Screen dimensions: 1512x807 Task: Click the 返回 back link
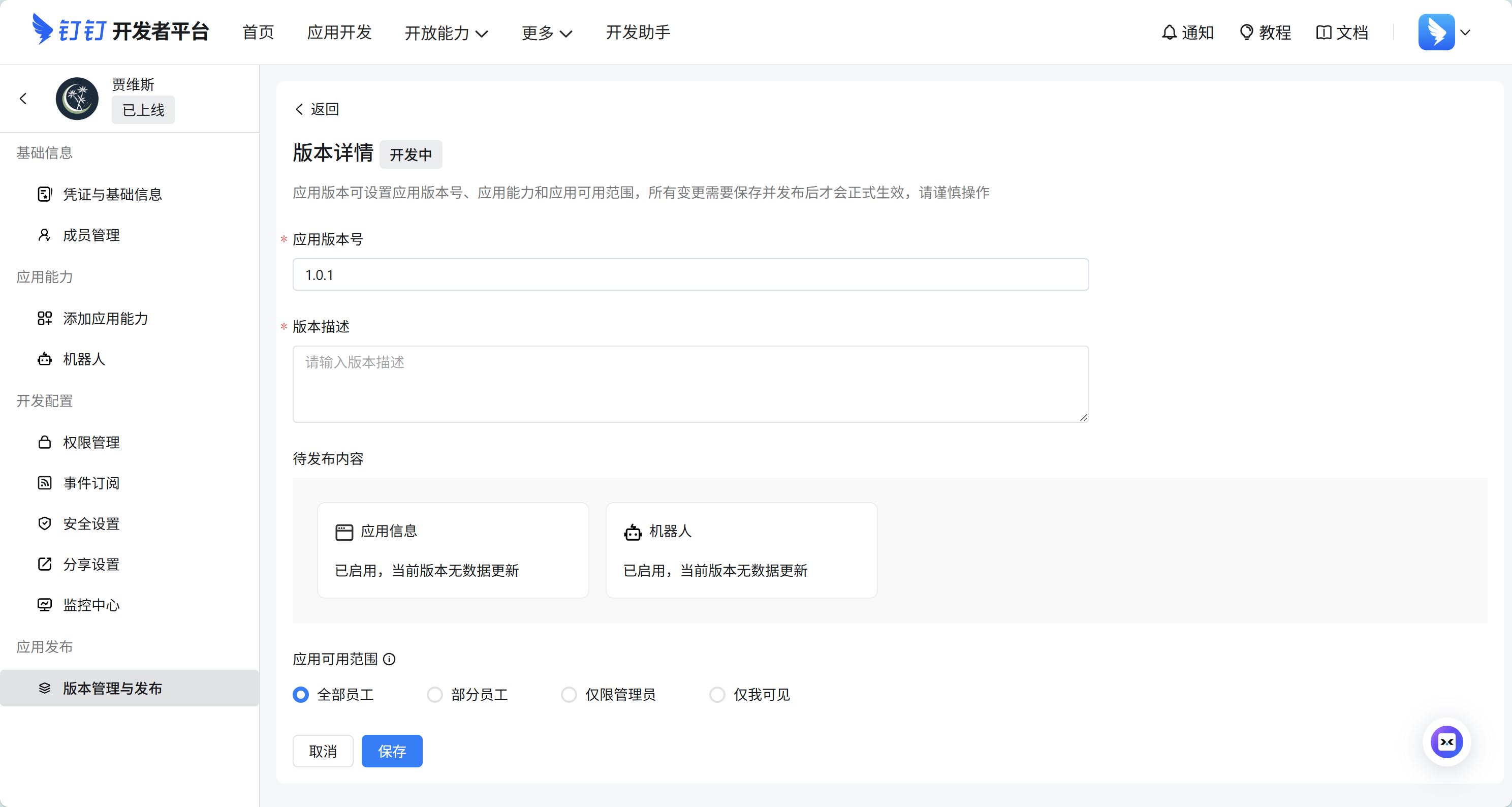317,109
